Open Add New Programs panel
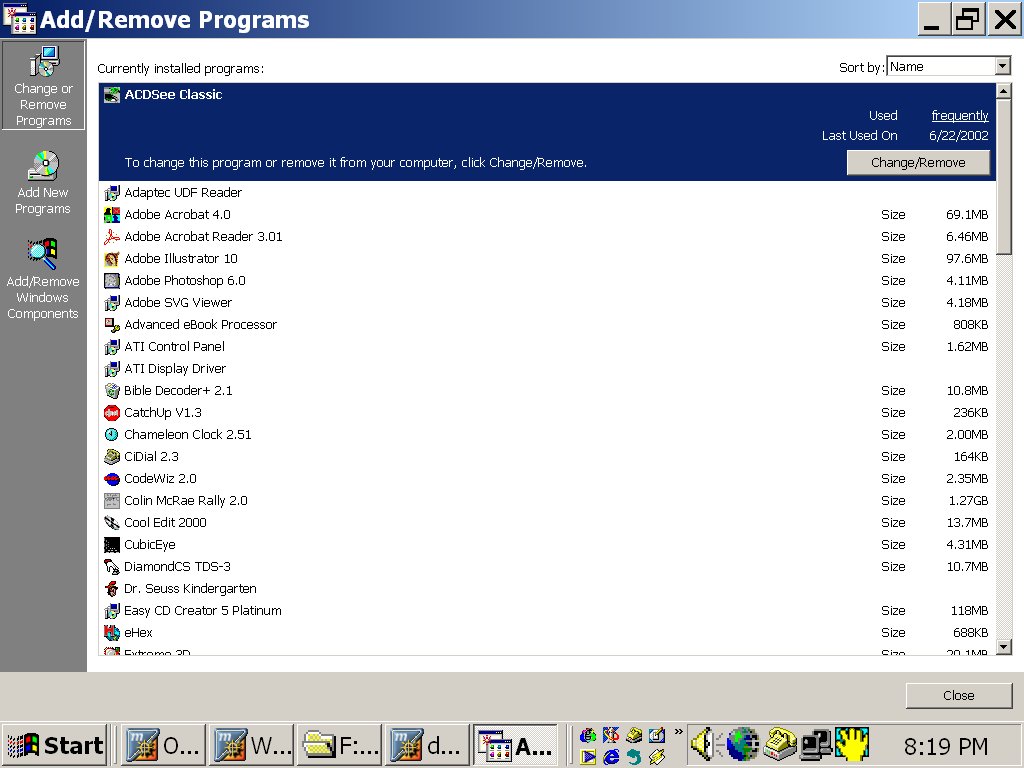1024x768 pixels. pos(43,183)
